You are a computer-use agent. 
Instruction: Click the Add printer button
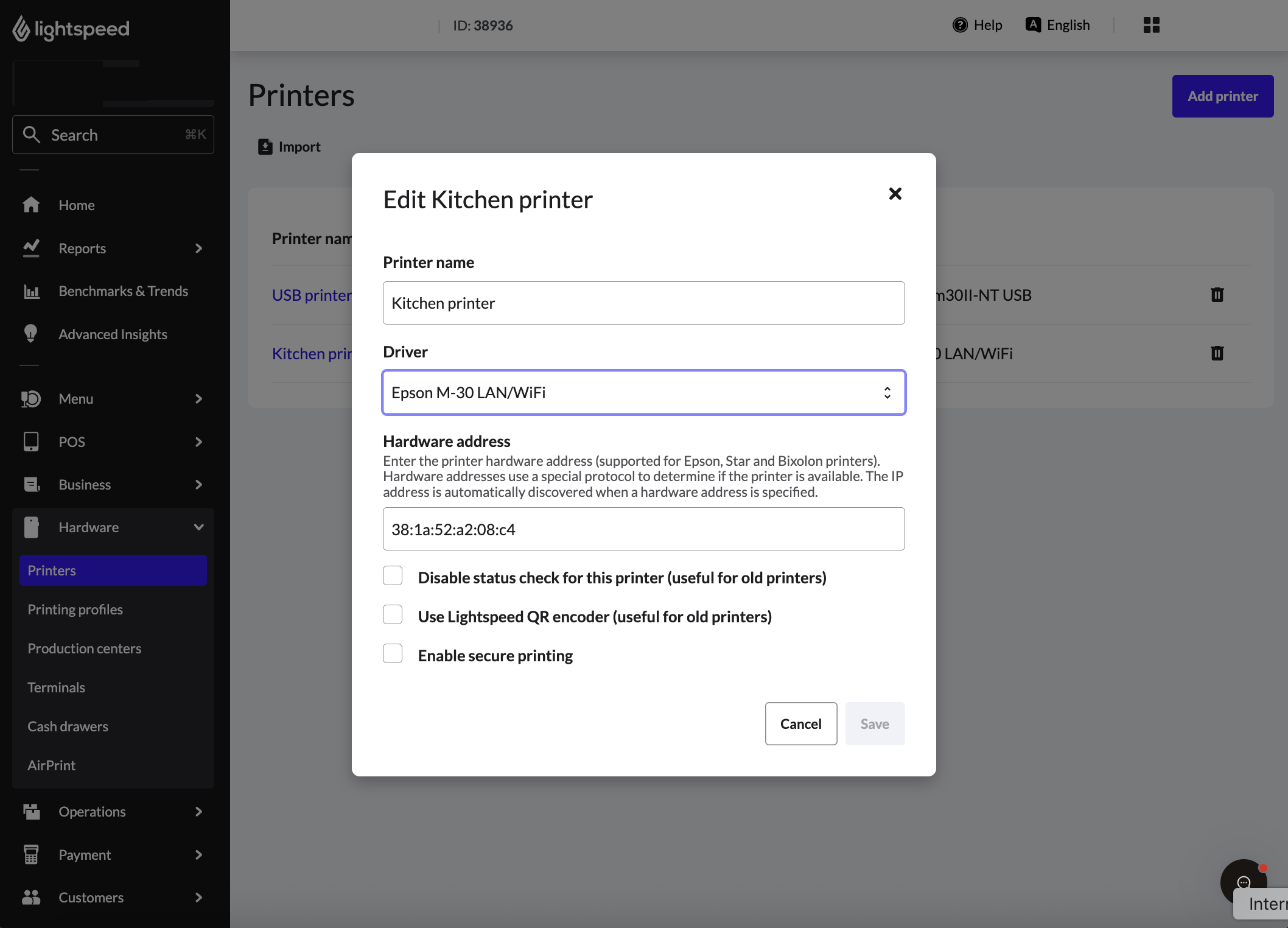point(1222,96)
